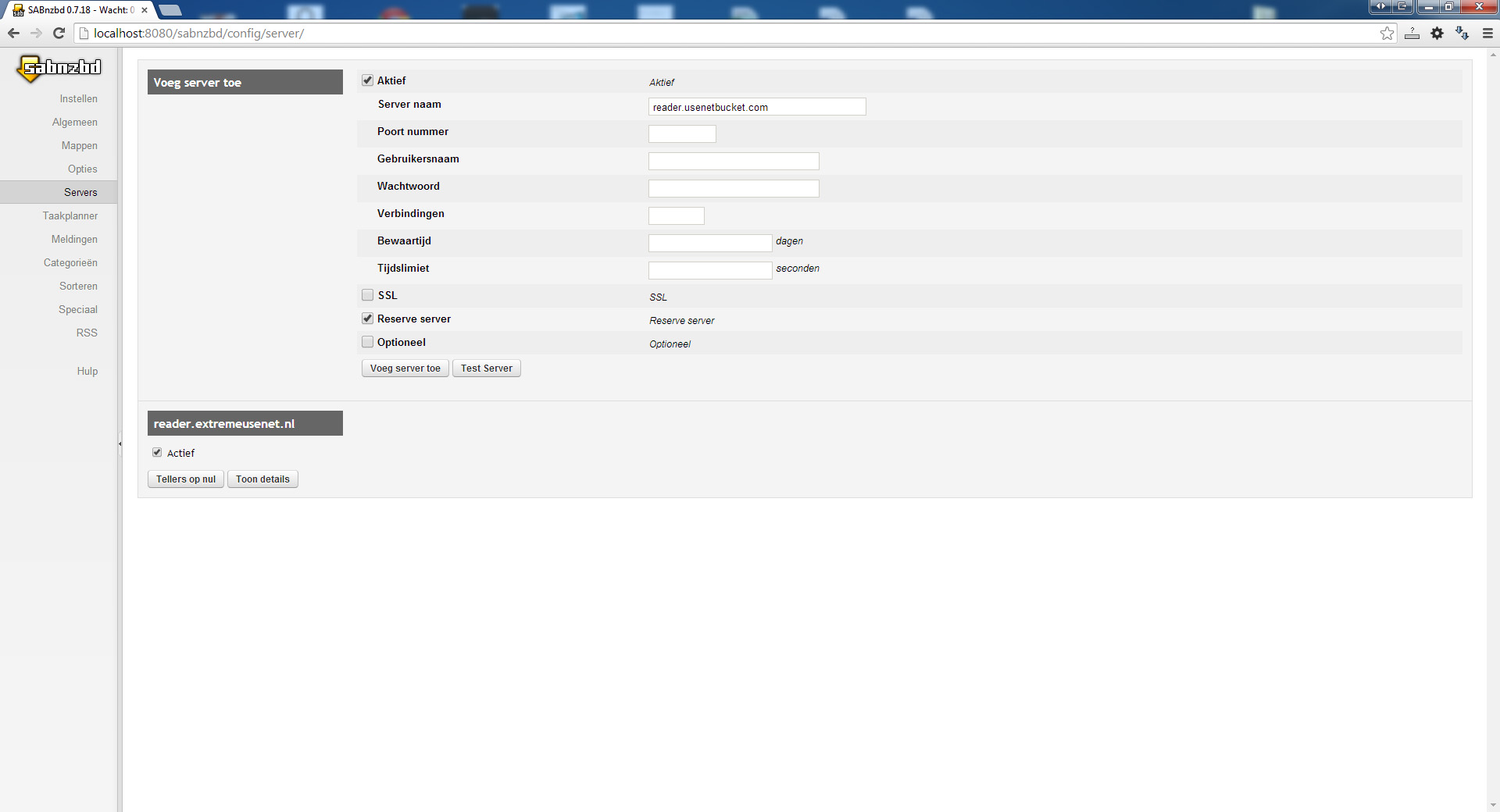The height and width of the screenshot is (812, 1500).
Task: Open Algemeen settings page
Action: point(74,122)
